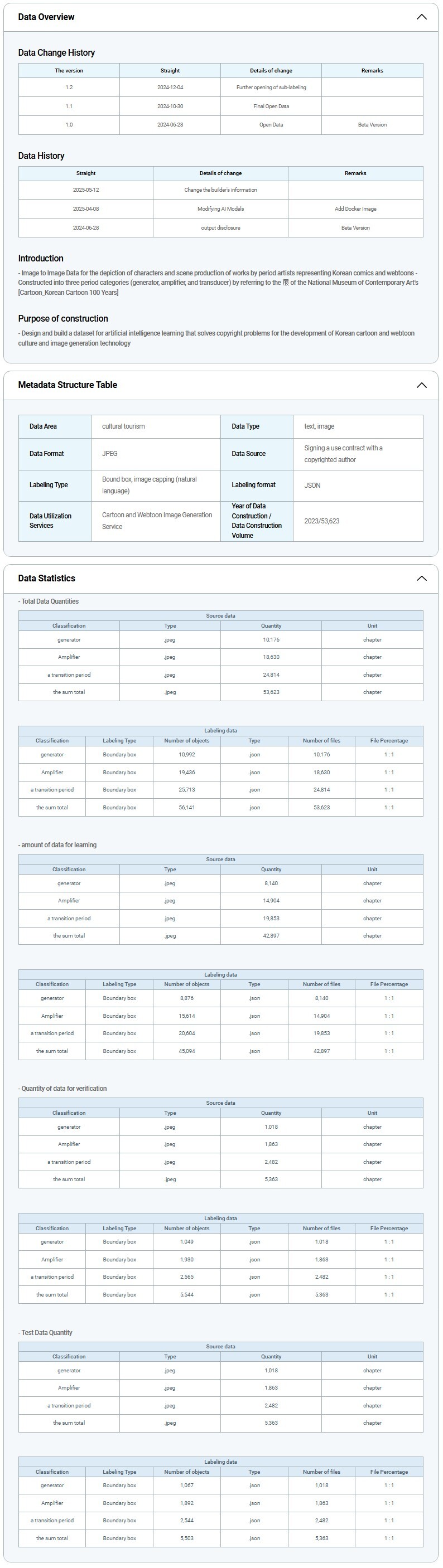Viewport: 443px width, 1568px height.
Task: Click the Data Source contract description
Action: (343, 454)
